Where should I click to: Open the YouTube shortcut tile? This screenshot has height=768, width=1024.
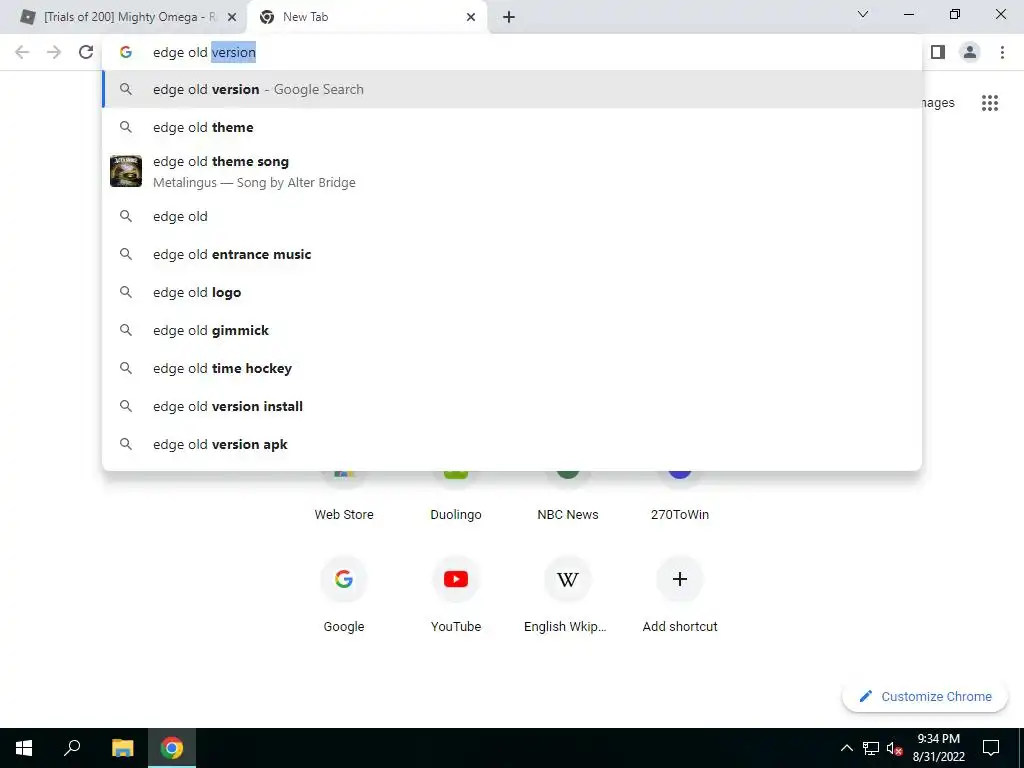click(456, 593)
